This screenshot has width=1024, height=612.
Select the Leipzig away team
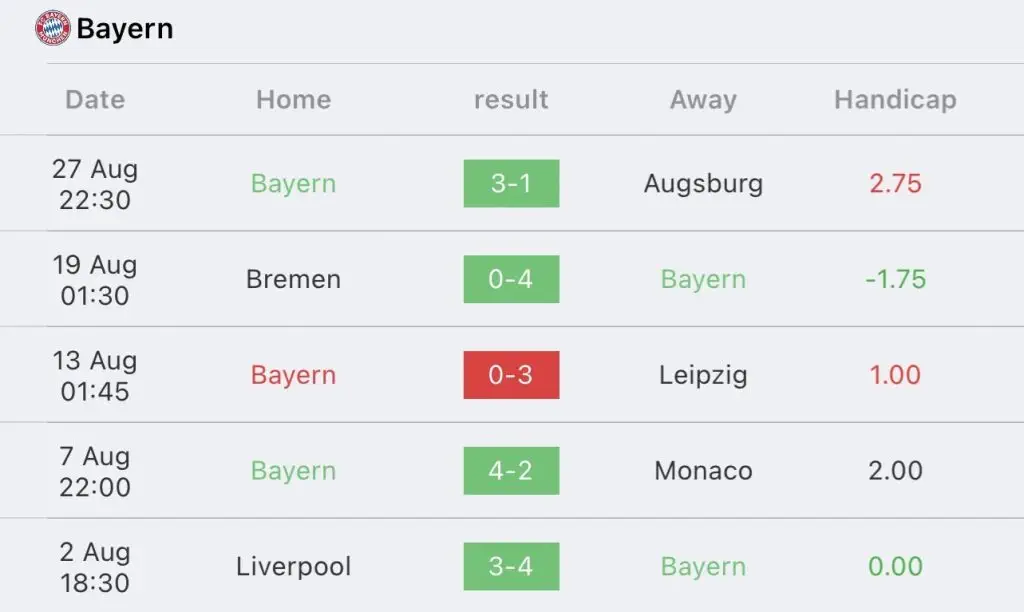point(703,376)
